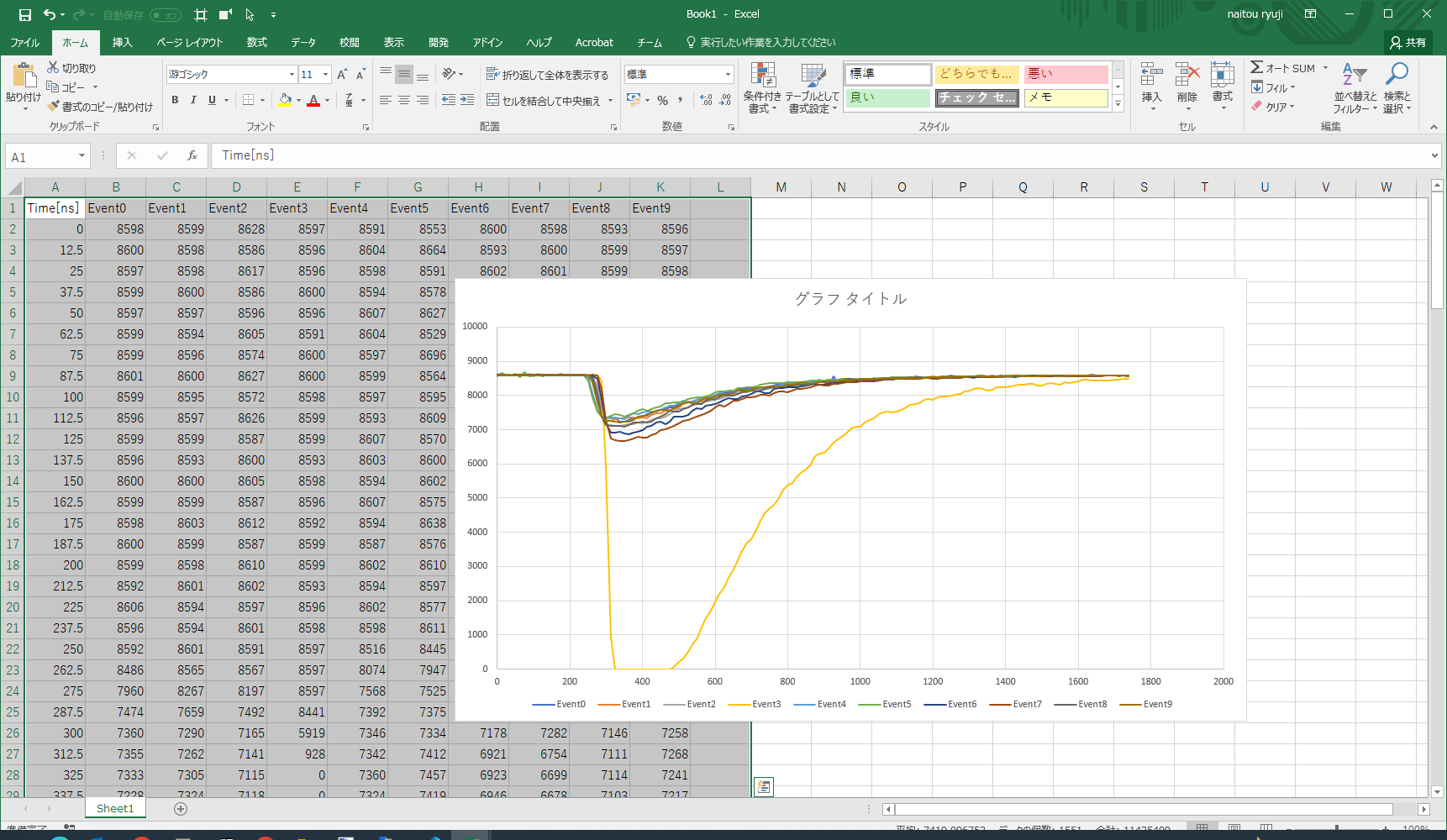The height and width of the screenshot is (840, 1447).
Task: Open the font name dropdown
Action: tap(292, 75)
